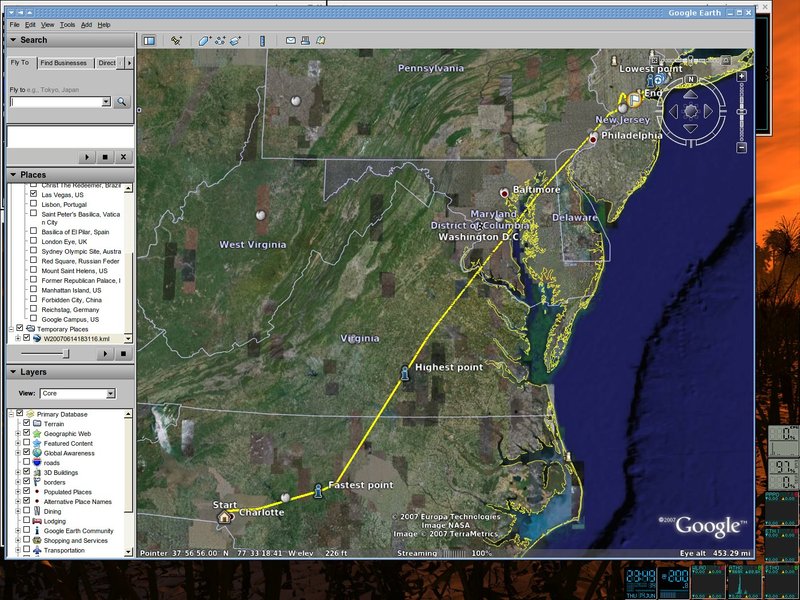Screen dimensions: 800x600
Task: Add an image overlay from toolbar
Action: click(x=235, y=40)
